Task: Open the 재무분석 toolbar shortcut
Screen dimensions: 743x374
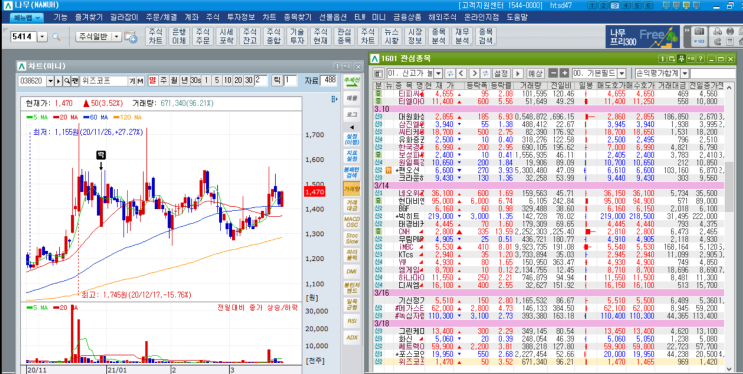Action: [462, 36]
